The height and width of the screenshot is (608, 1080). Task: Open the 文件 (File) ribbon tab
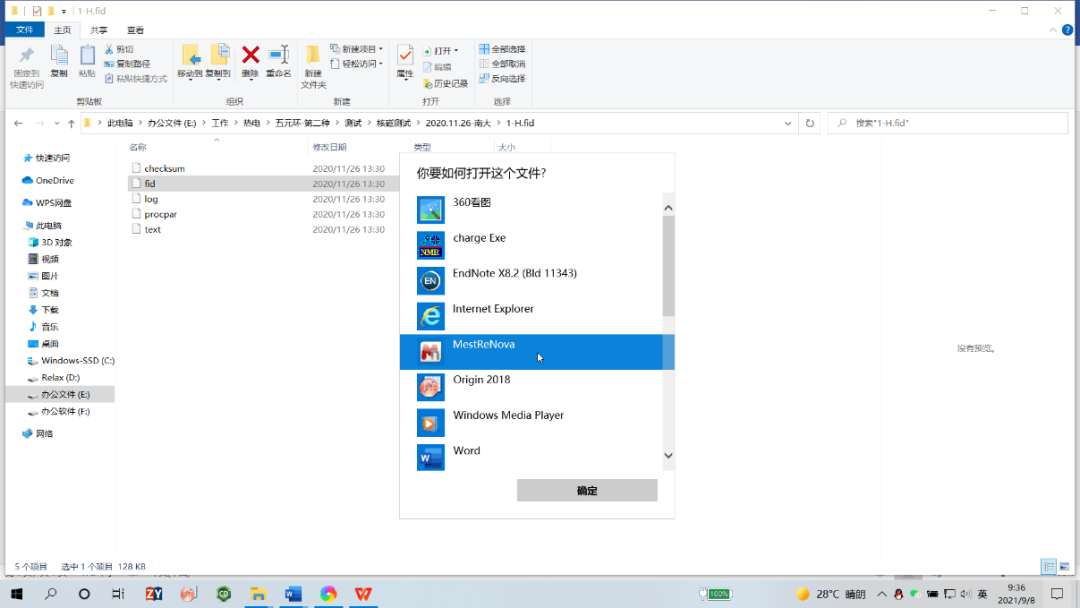[25, 30]
